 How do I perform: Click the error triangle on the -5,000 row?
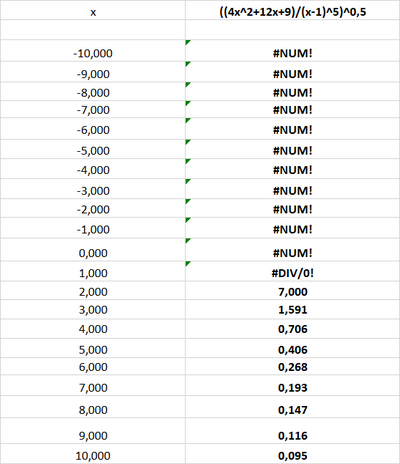tap(188, 142)
